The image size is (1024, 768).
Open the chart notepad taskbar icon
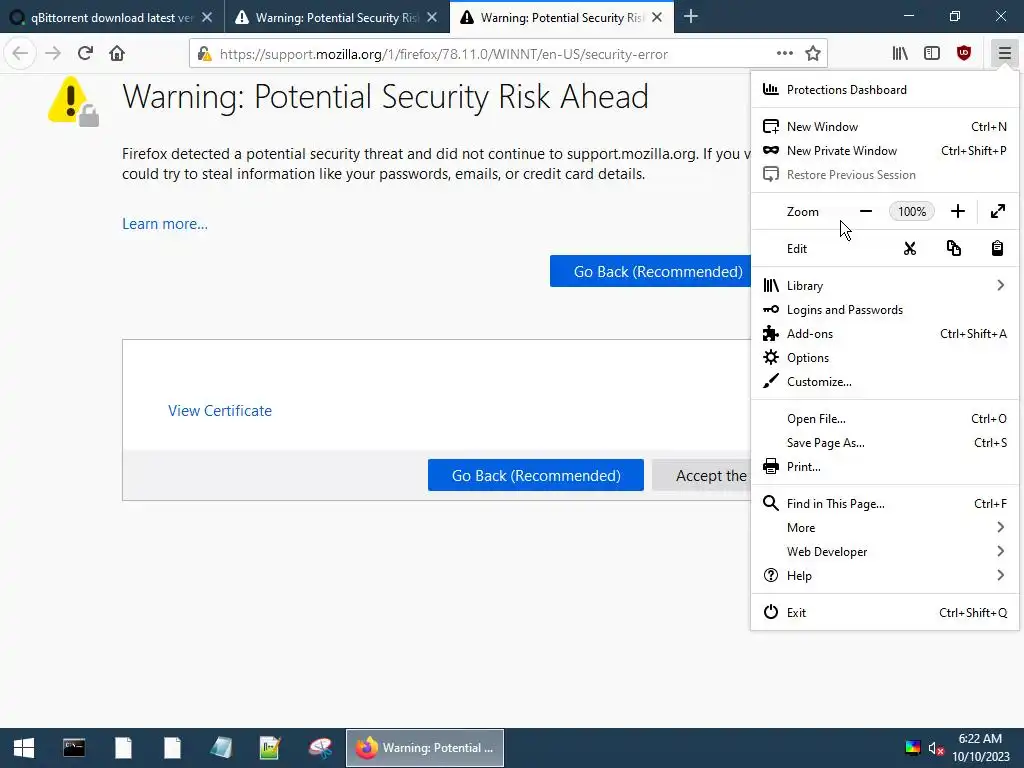coord(270,748)
